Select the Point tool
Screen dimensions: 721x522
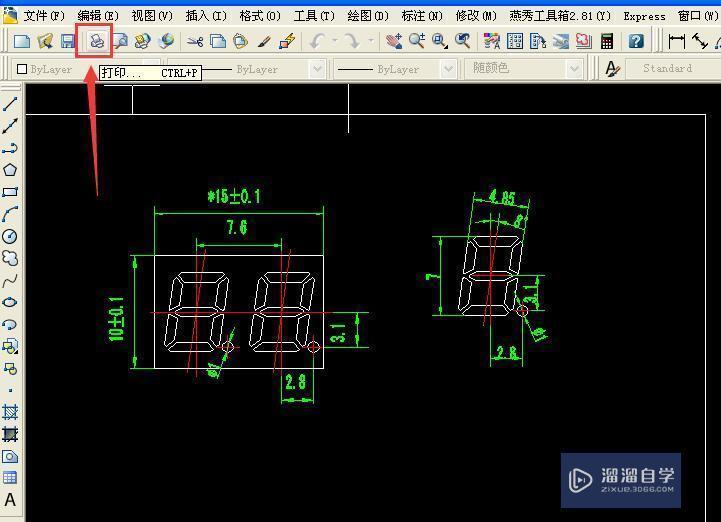coord(10,390)
